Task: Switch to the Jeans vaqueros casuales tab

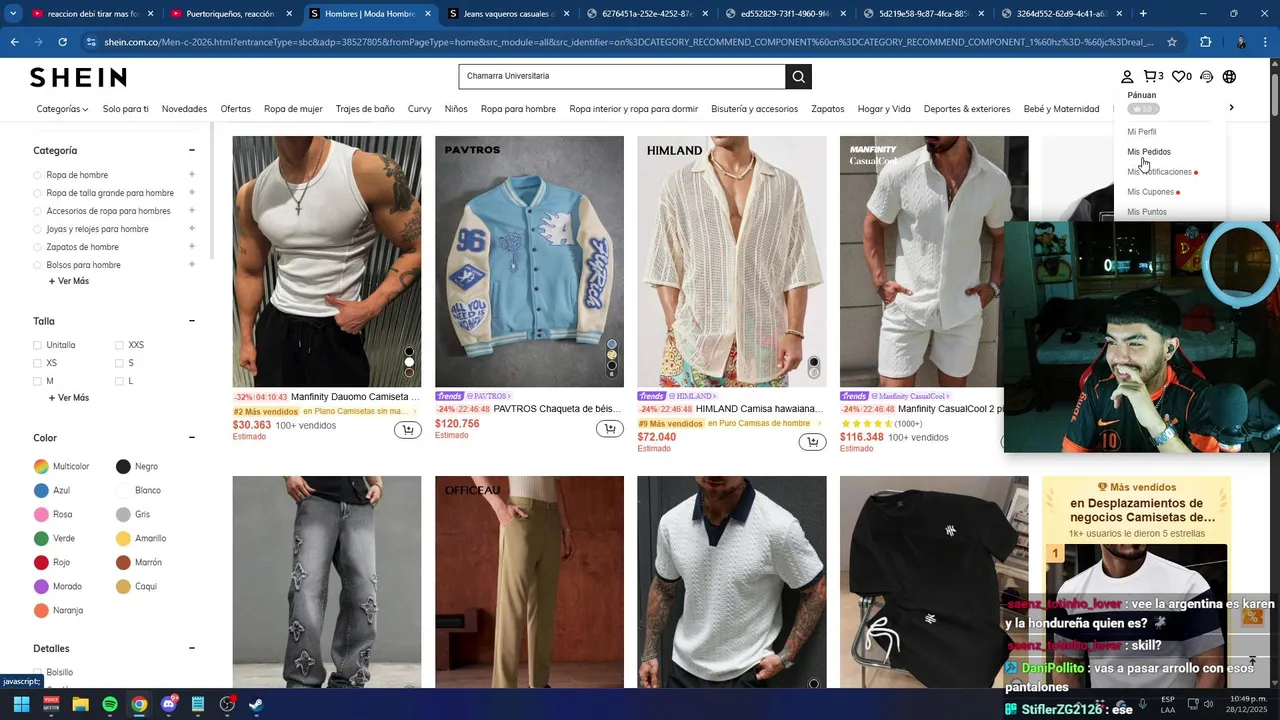Action: click(x=509, y=14)
